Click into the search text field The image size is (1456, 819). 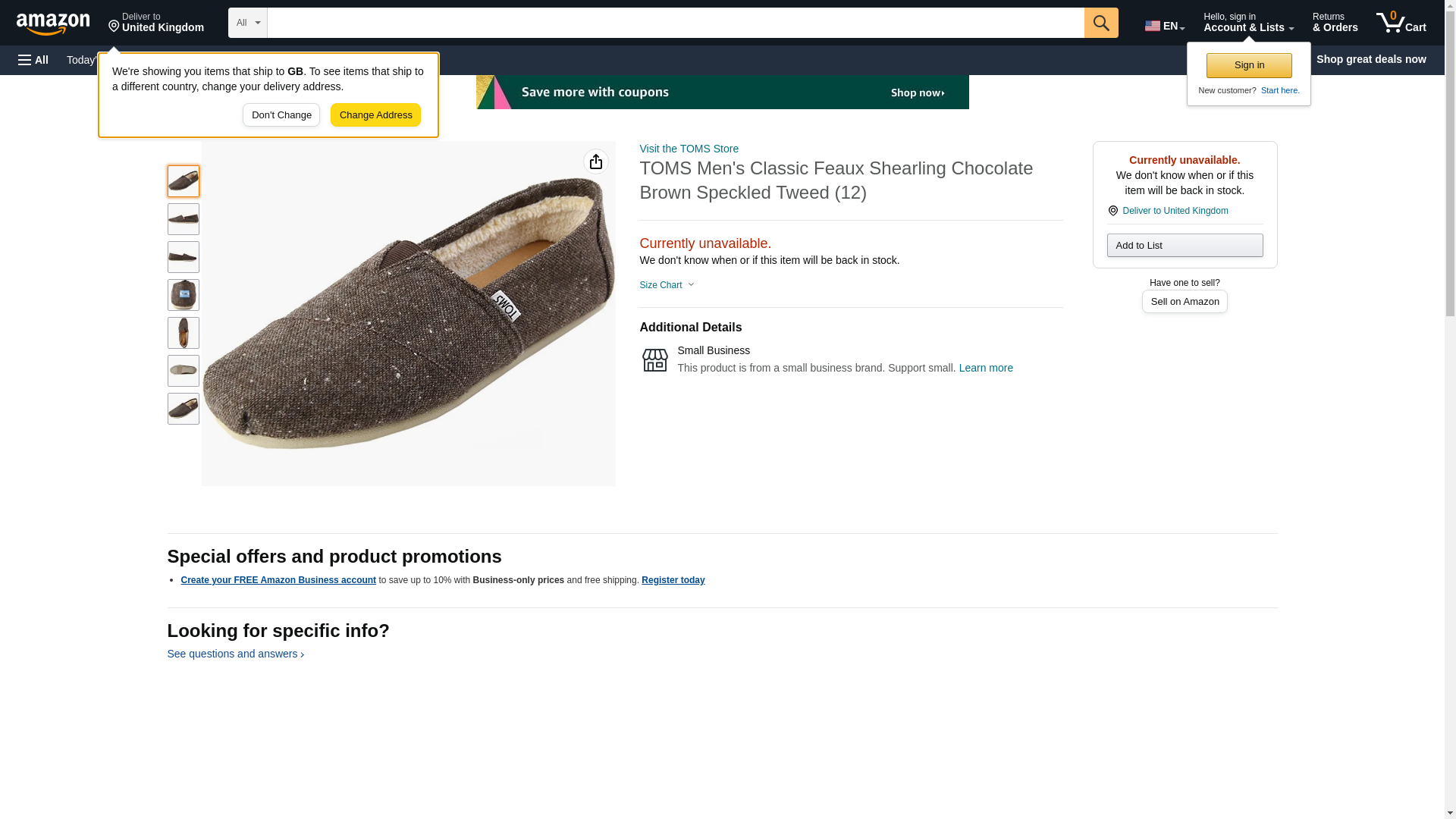pyautogui.click(x=675, y=23)
